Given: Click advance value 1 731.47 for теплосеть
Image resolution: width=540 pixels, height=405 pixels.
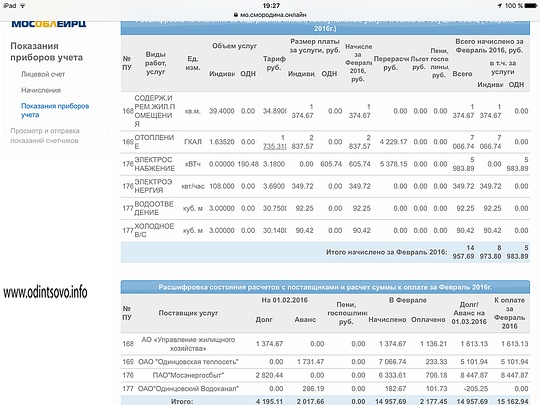Looking at the screenshot, I should tap(311, 362).
